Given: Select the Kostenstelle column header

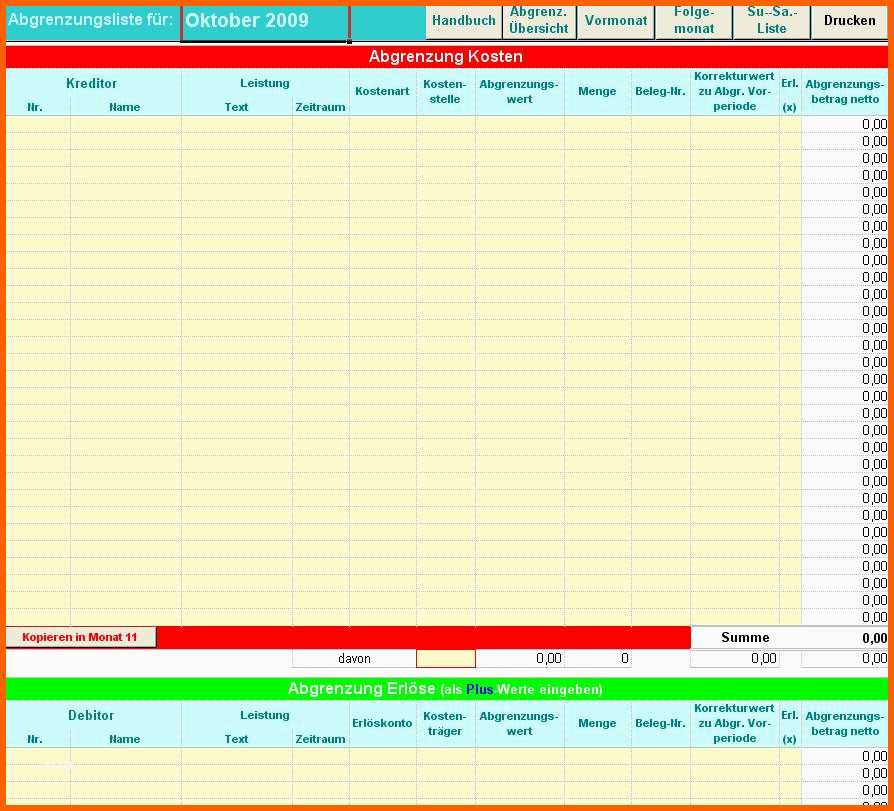Looking at the screenshot, I should tap(445, 92).
